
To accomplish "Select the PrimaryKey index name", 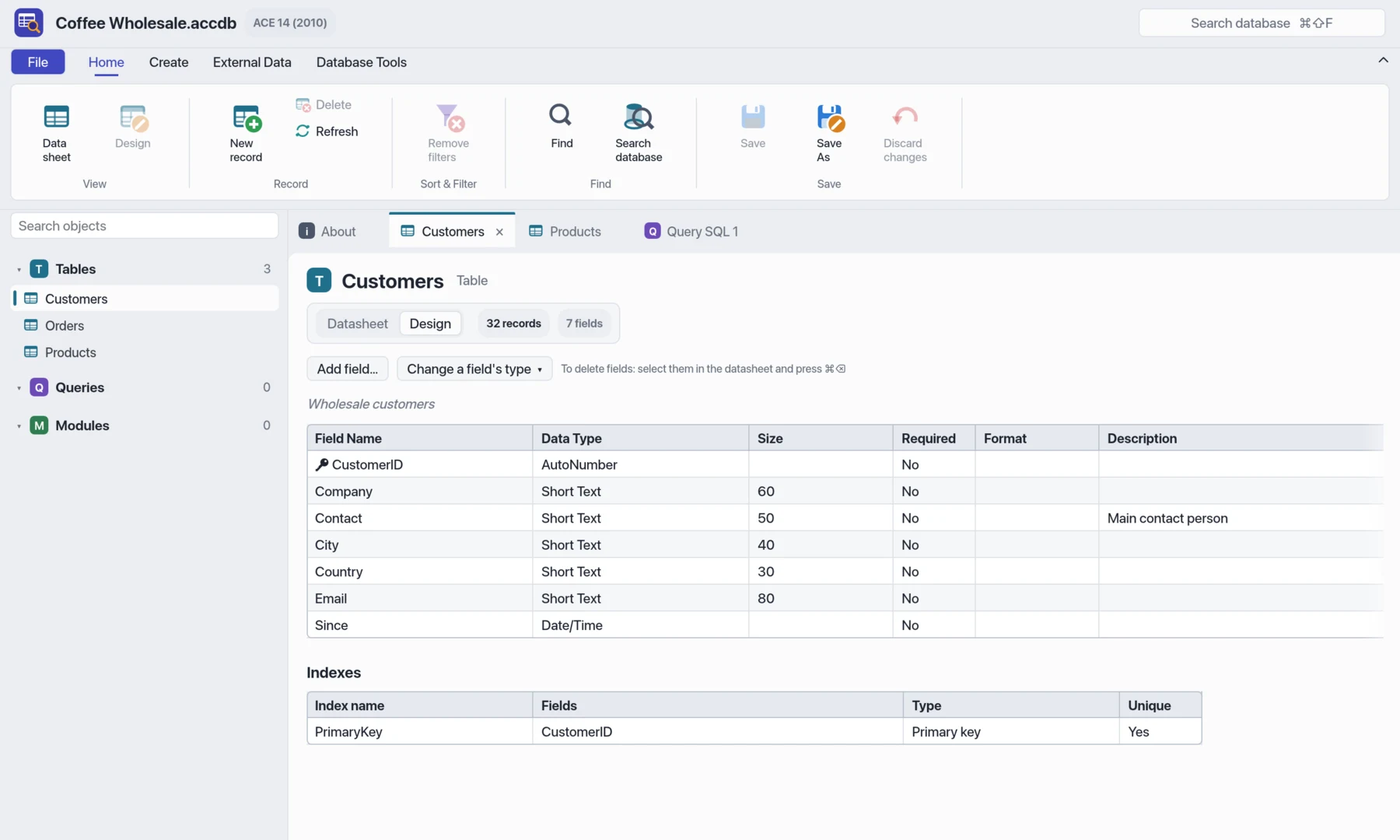I will pyautogui.click(x=420, y=732).
